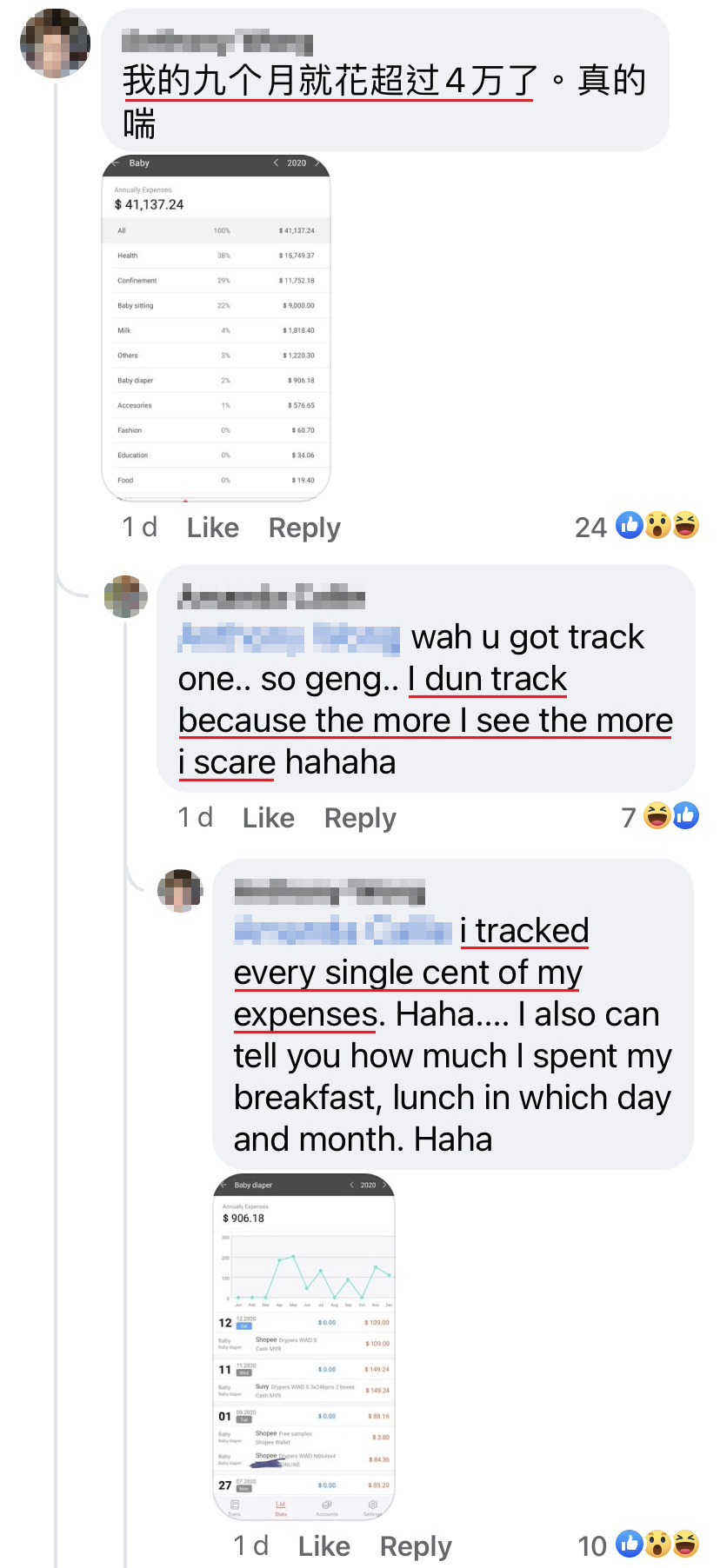
Task: Like the "wah u got track one" reply
Action: (x=268, y=818)
